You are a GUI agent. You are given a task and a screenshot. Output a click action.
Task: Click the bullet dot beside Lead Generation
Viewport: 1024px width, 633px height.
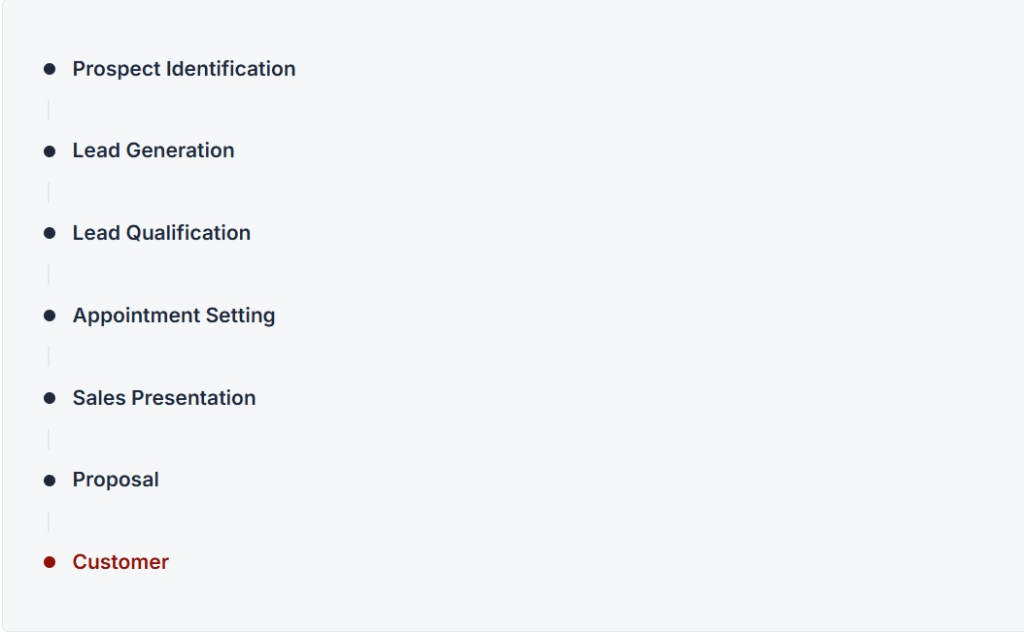(x=50, y=151)
